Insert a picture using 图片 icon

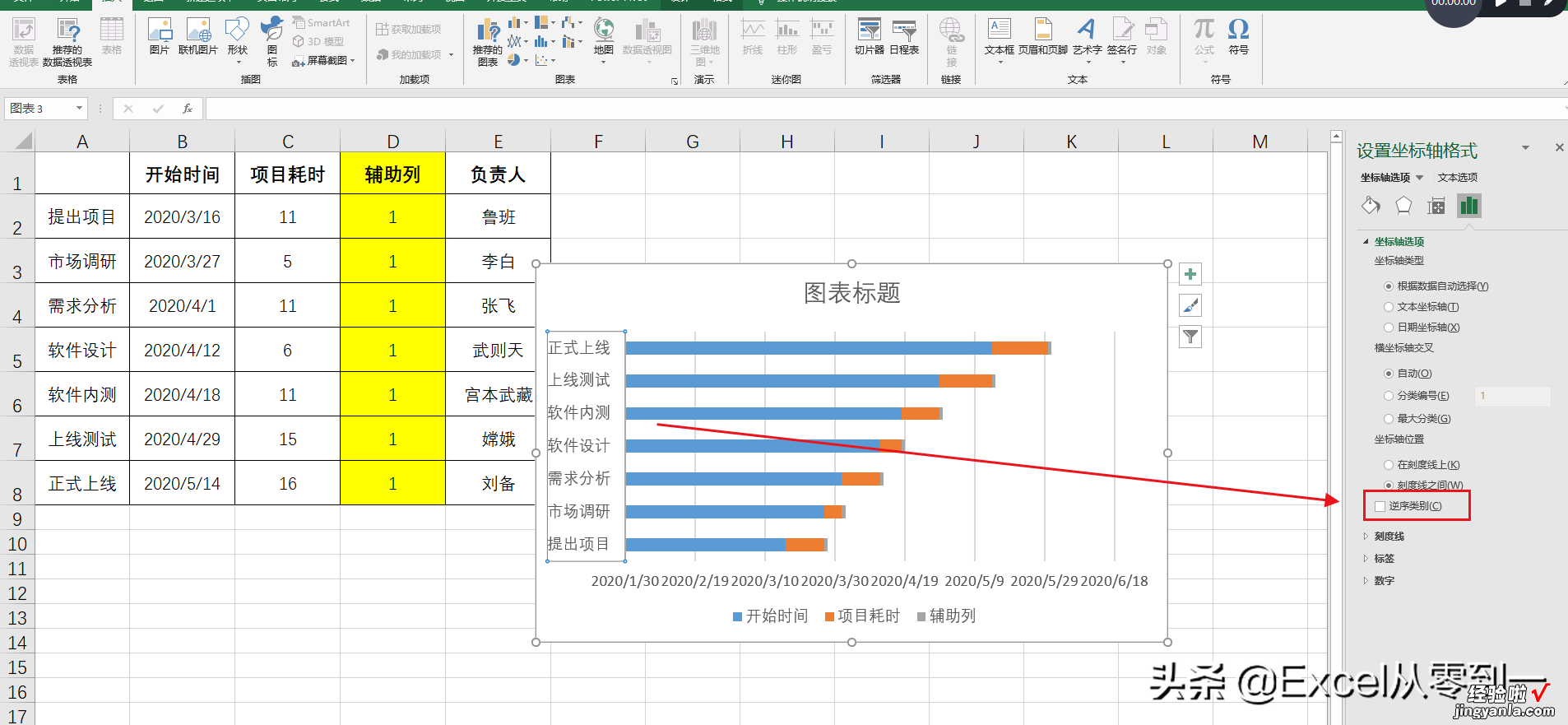(x=160, y=37)
